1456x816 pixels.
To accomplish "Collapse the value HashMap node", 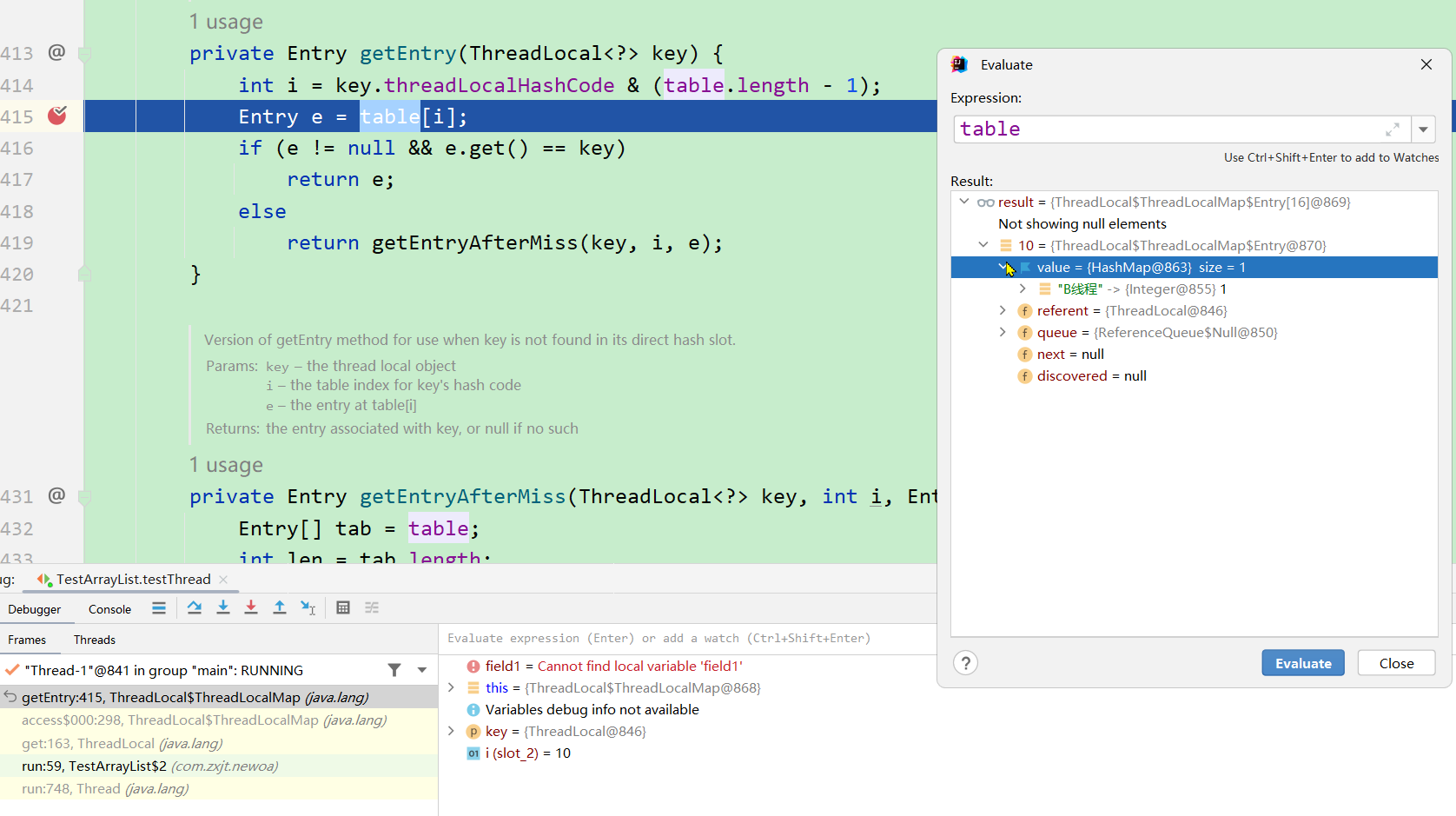I will tap(1003, 267).
